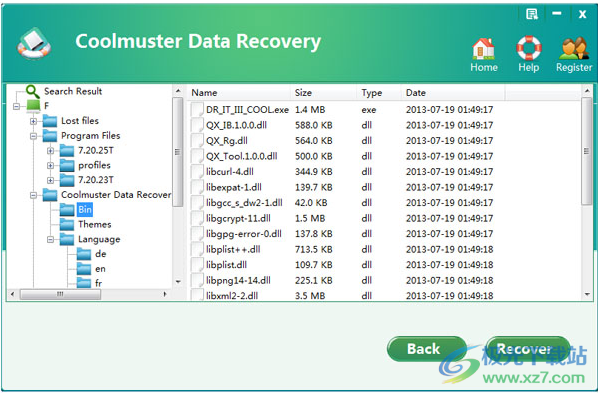598x394 pixels.
Task: Click the de folder icon
Action: coord(84,254)
